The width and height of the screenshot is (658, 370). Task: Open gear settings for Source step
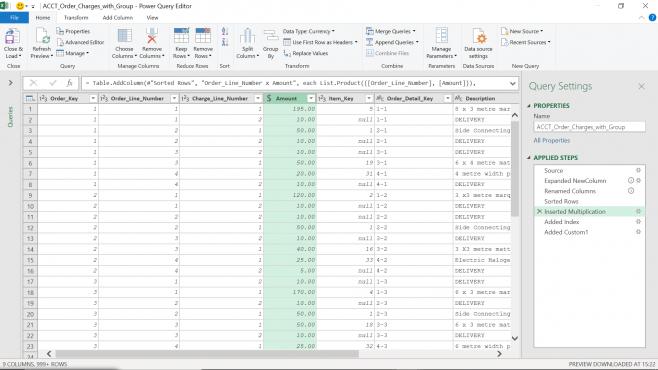tap(638, 170)
